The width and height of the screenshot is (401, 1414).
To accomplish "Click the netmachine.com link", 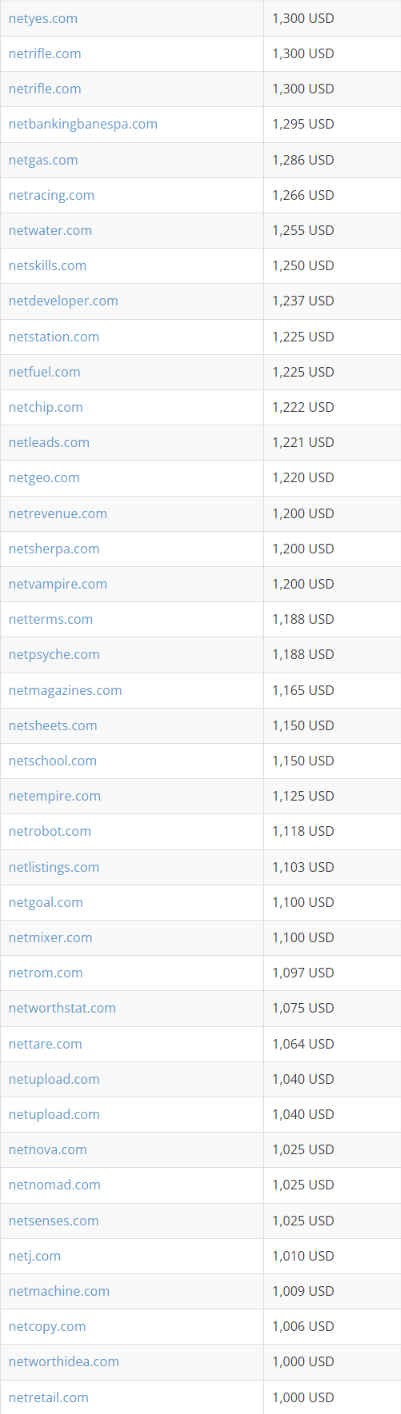I will (x=59, y=1291).
